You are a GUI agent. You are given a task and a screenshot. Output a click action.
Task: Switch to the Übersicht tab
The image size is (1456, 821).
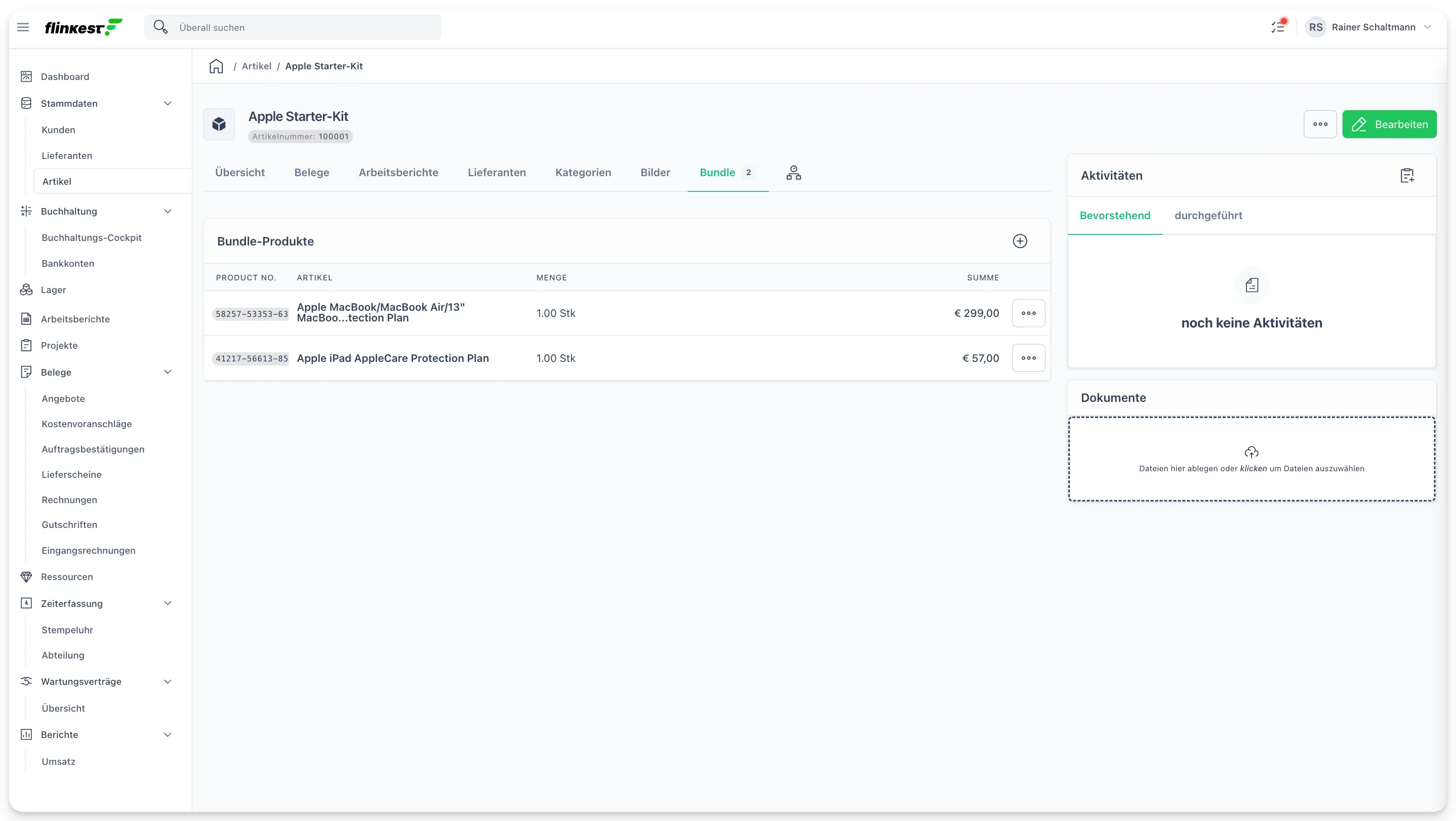[x=239, y=172]
